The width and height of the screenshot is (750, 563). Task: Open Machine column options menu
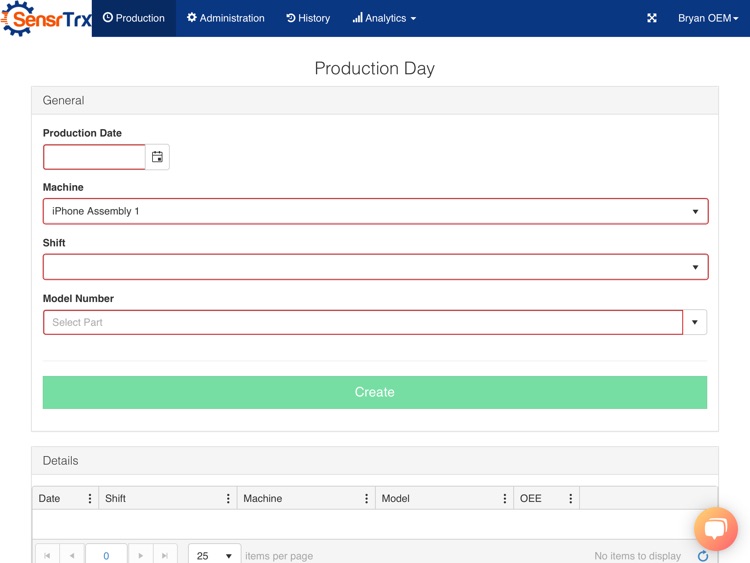(x=366, y=498)
